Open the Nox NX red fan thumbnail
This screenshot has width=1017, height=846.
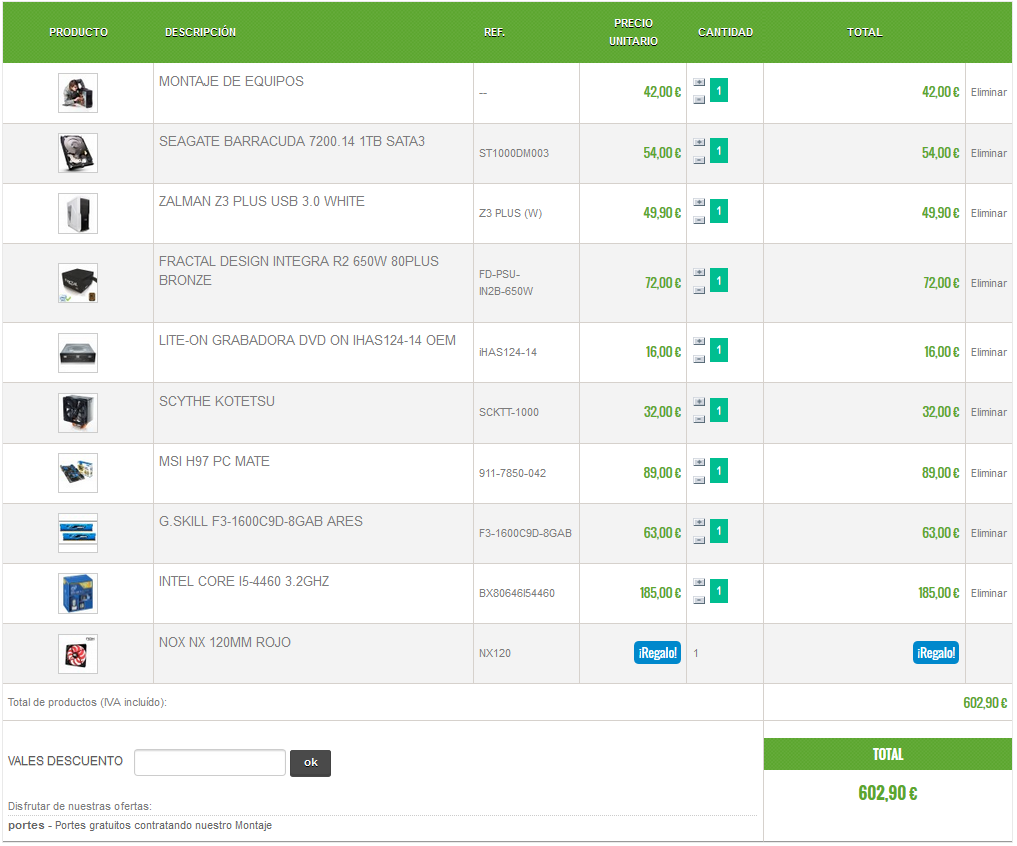point(78,654)
